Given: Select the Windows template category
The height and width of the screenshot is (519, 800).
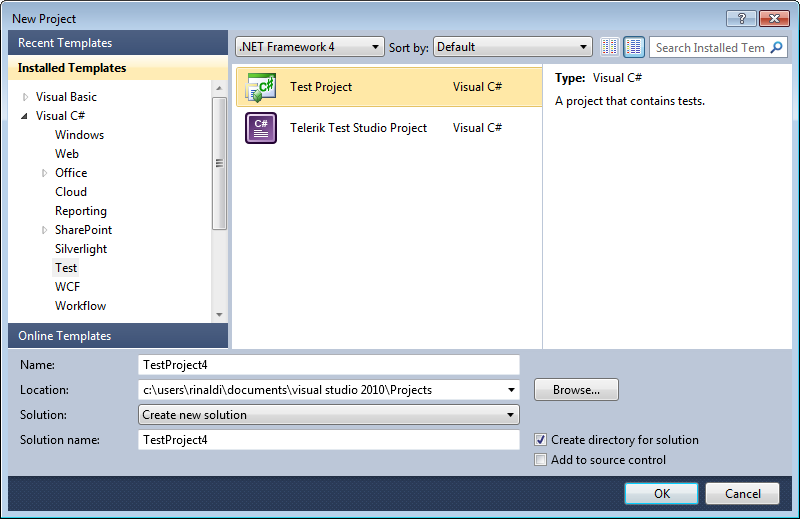Looking at the screenshot, I should 80,135.
